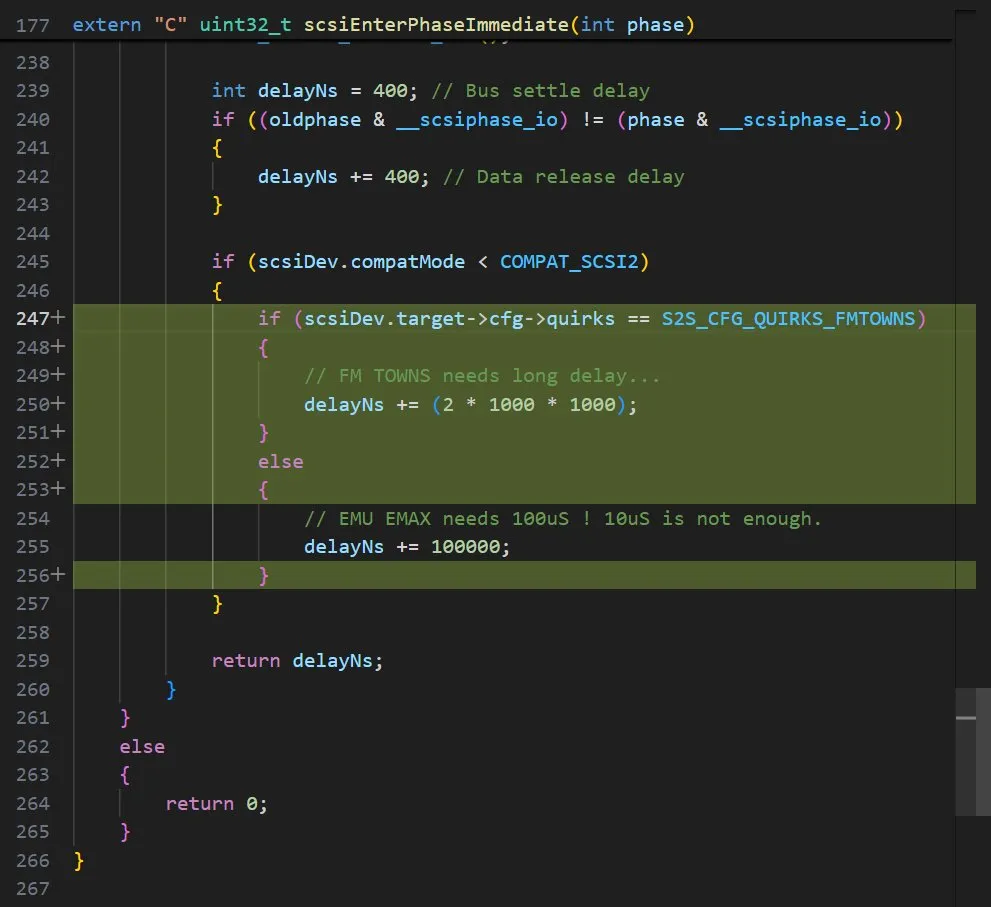Click scsiDev.compatMode on line 245
The width and height of the screenshot is (991, 907).
pos(361,262)
